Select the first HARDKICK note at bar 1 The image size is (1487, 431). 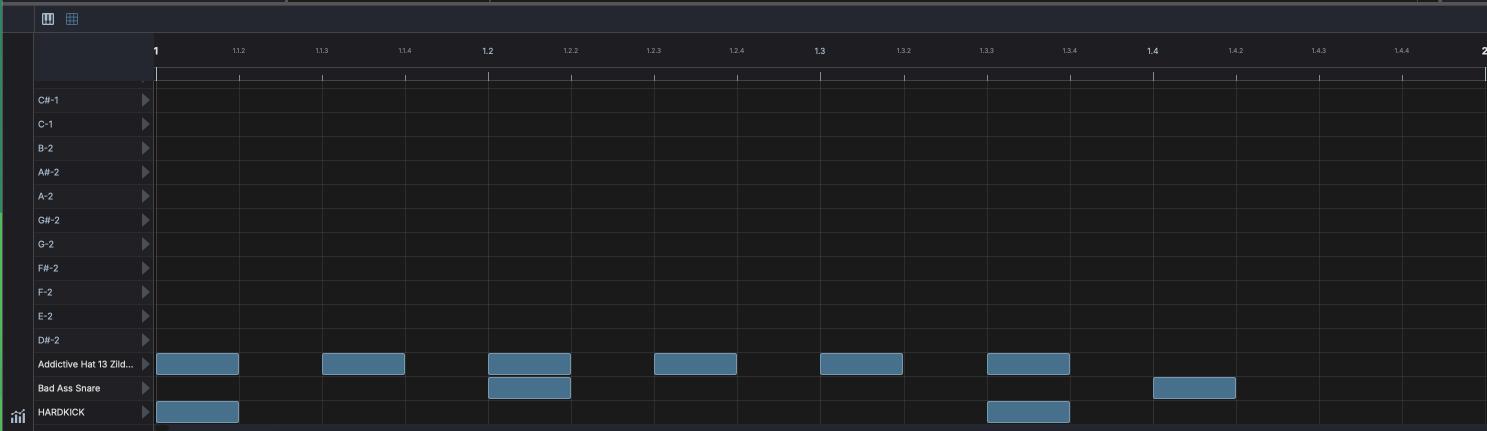click(x=197, y=412)
